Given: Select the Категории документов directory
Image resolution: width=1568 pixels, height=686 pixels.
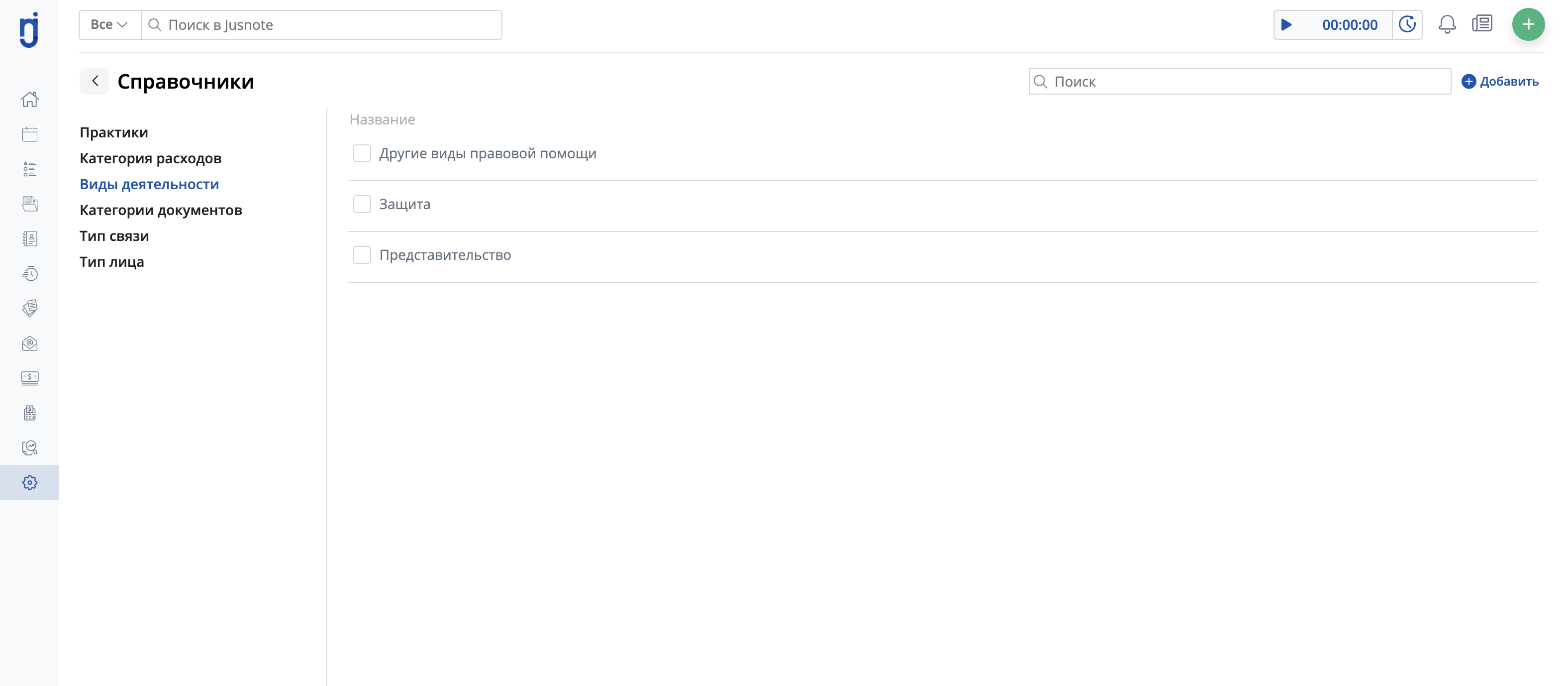Looking at the screenshot, I should coord(161,210).
